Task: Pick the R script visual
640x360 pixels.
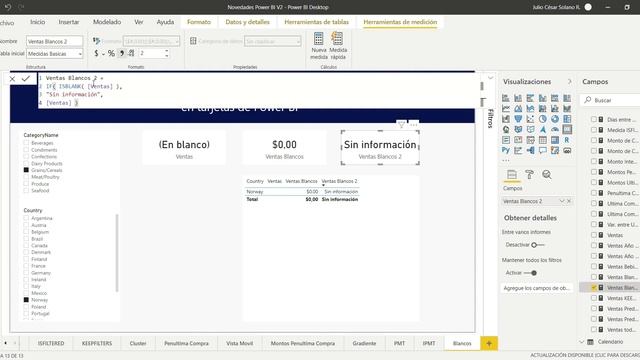Action: click(x=567, y=140)
